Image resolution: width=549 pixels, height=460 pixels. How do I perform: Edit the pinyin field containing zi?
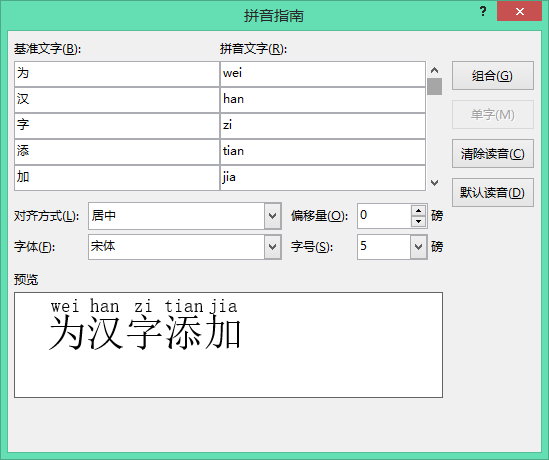coord(323,126)
